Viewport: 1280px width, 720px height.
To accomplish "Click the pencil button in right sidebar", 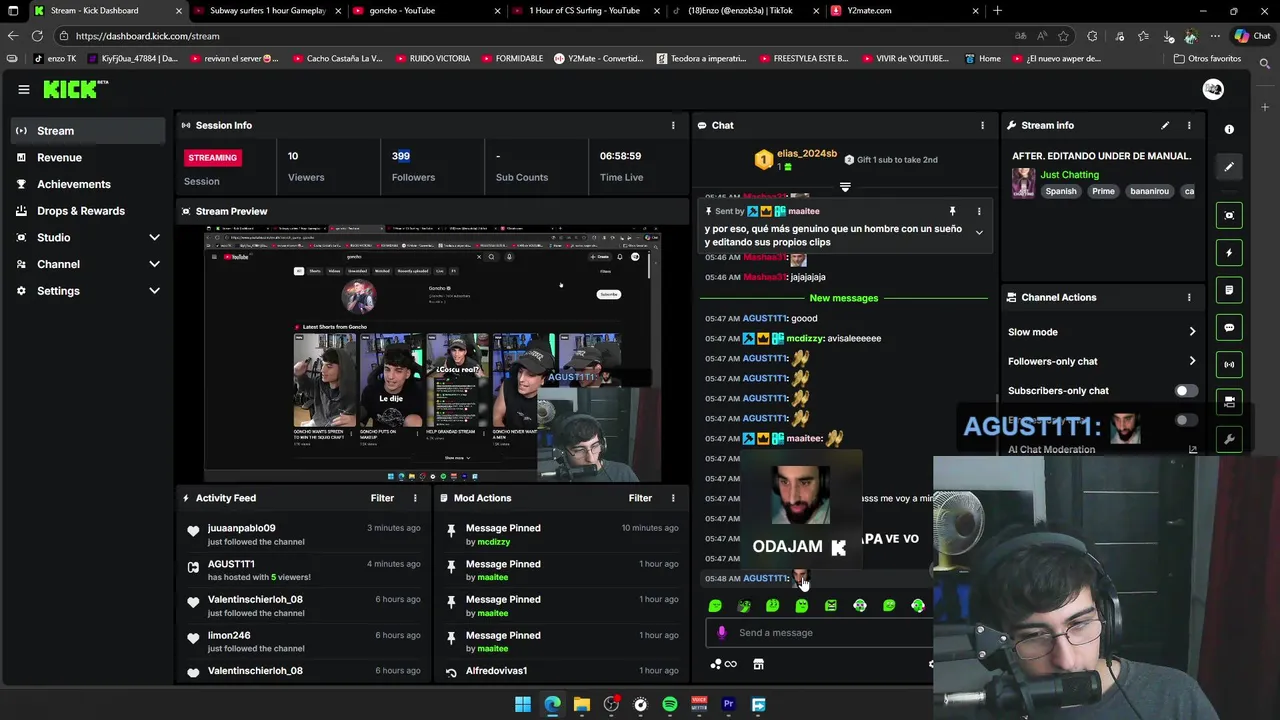I will click(x=1229, y=167).
